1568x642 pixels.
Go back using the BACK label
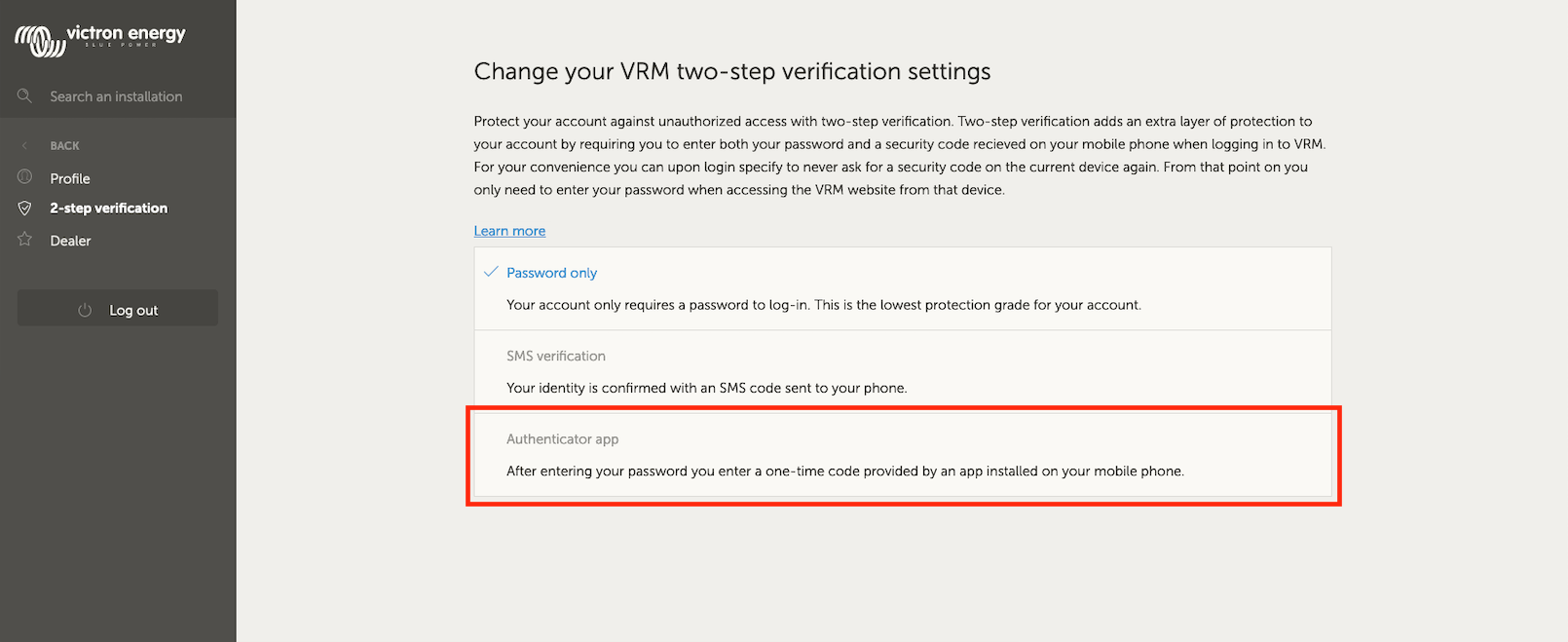click(64, 146)
